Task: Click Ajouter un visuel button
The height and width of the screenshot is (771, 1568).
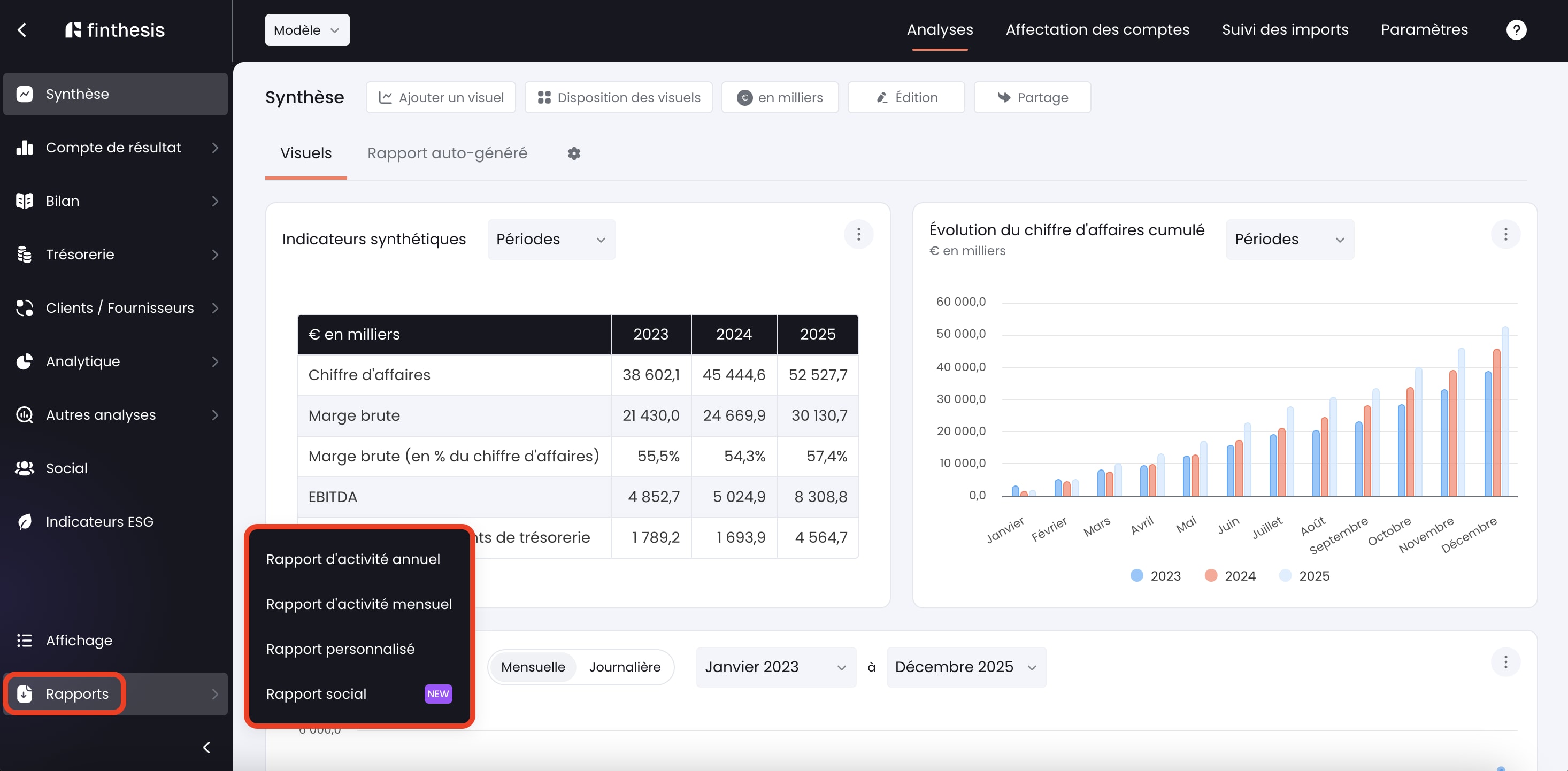Action: click(441, 97)
